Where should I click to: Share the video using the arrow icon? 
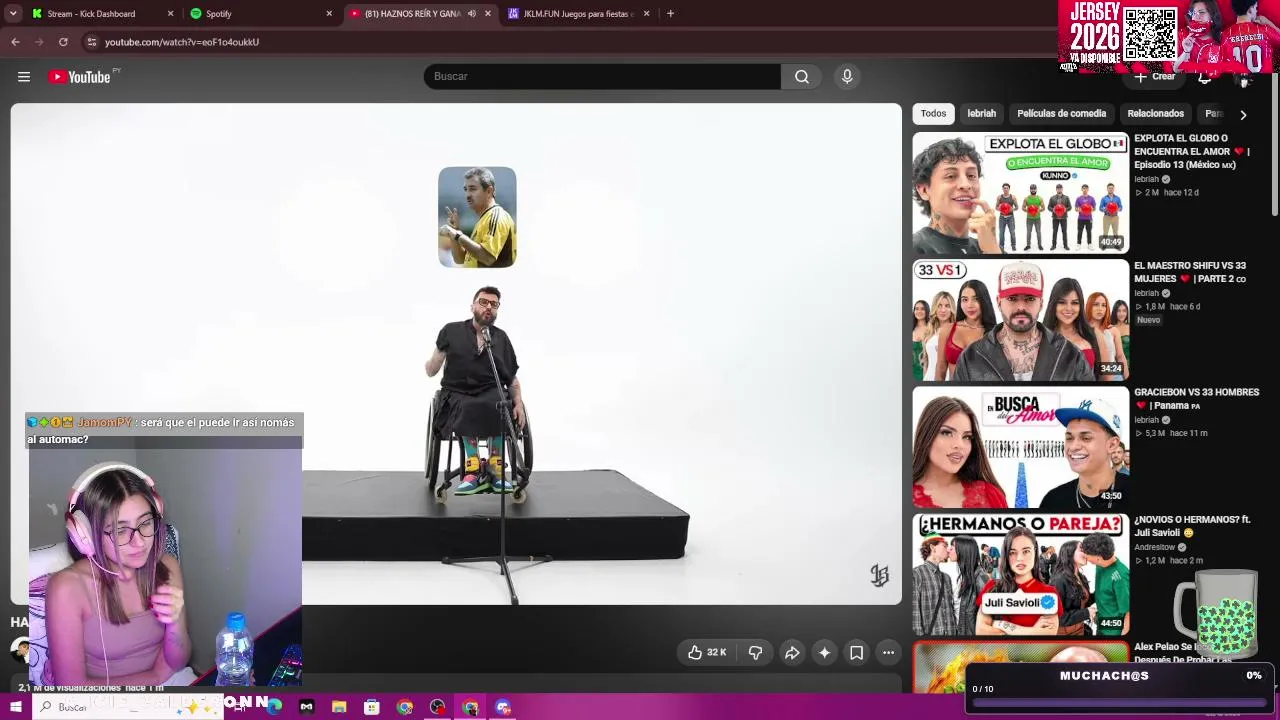pyautogui.click(x=791, y=653)
